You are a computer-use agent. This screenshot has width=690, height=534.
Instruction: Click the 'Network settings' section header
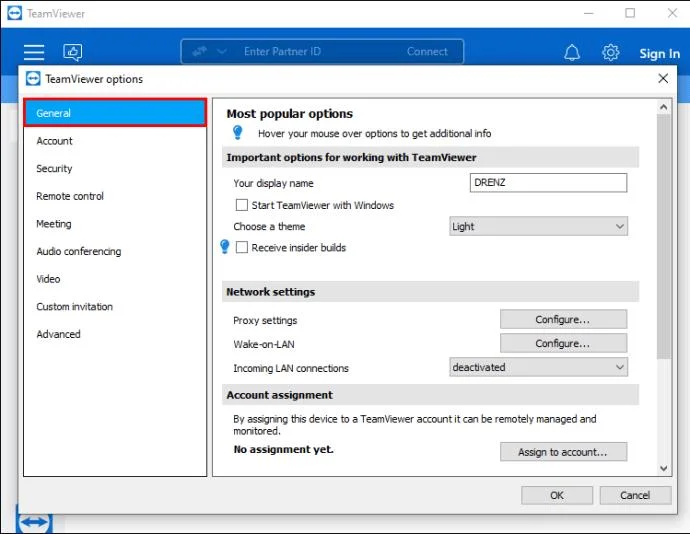tap(430, 291)
